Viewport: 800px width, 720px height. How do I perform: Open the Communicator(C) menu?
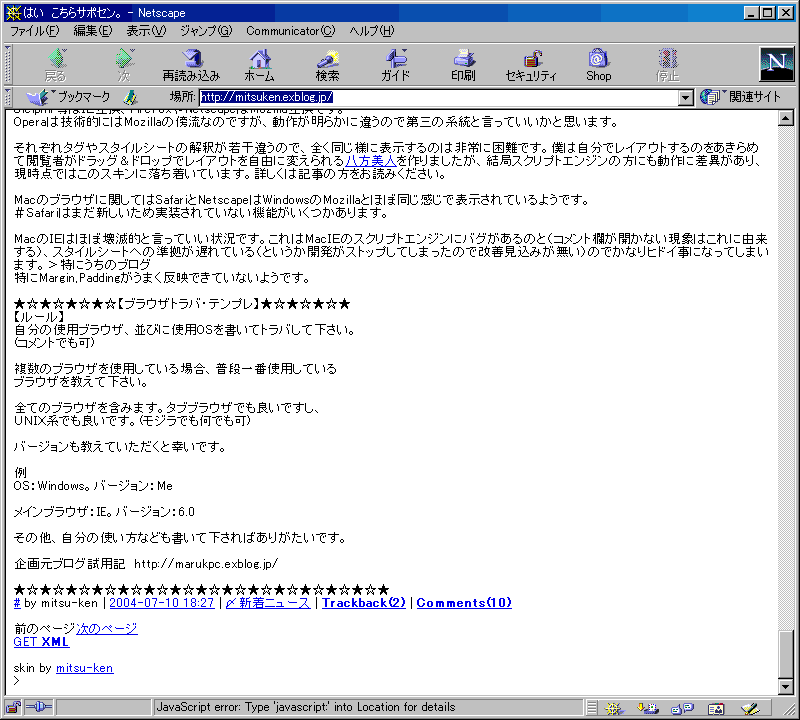tap(290, 31)
